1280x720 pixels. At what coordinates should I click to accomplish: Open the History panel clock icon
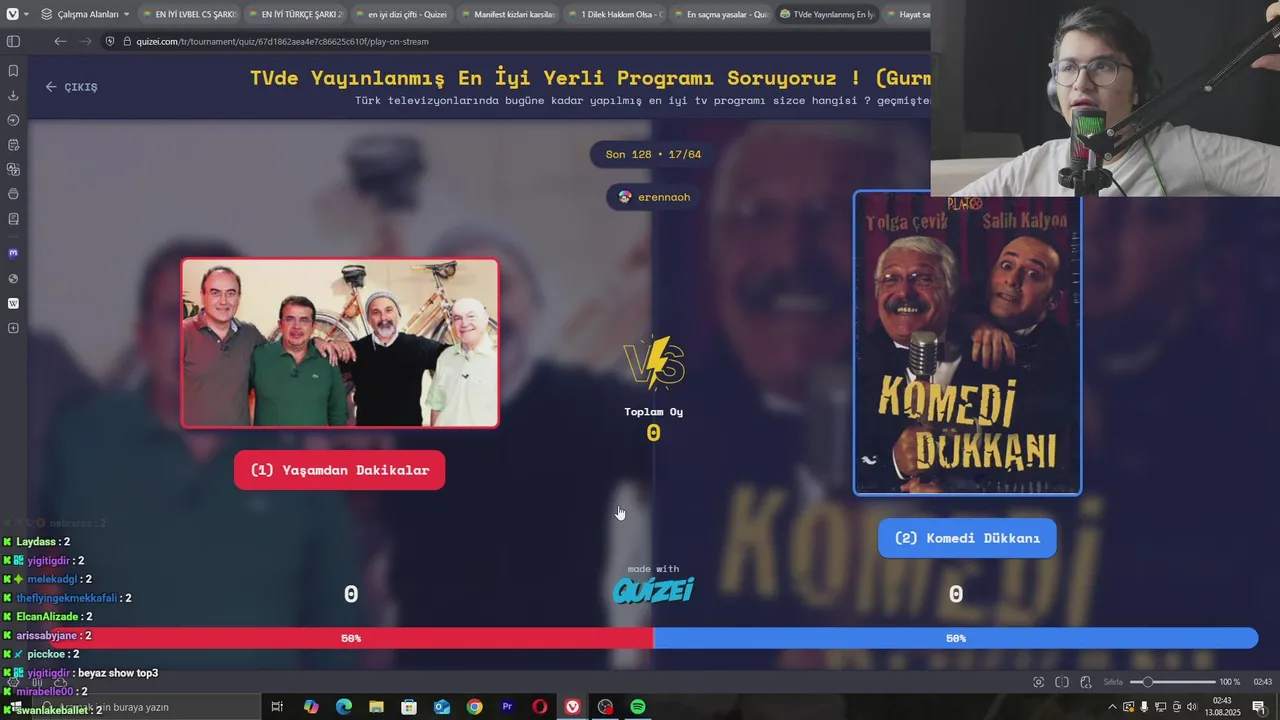pos(13,120)
